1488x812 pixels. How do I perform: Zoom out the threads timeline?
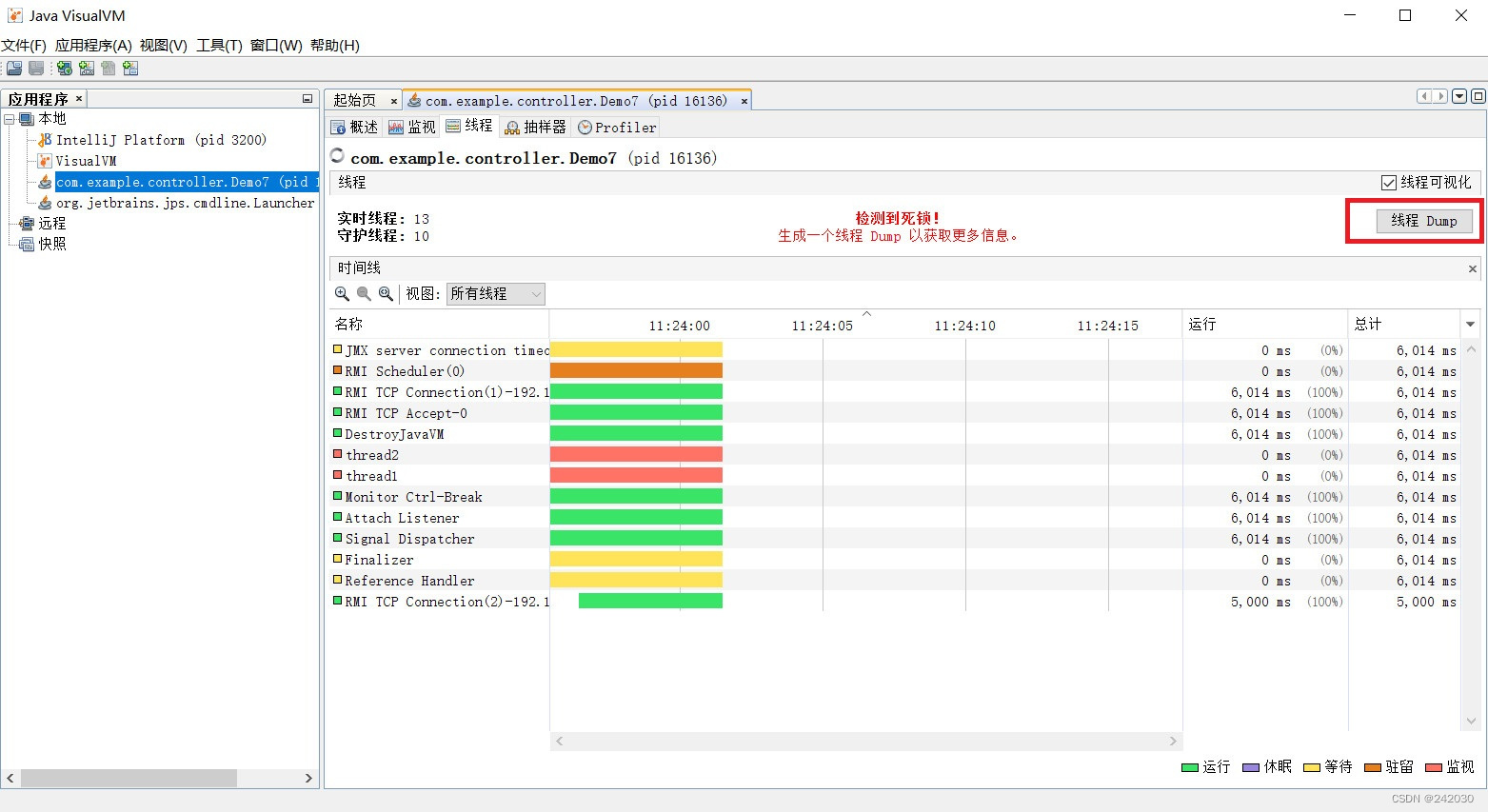coord(364,294)
